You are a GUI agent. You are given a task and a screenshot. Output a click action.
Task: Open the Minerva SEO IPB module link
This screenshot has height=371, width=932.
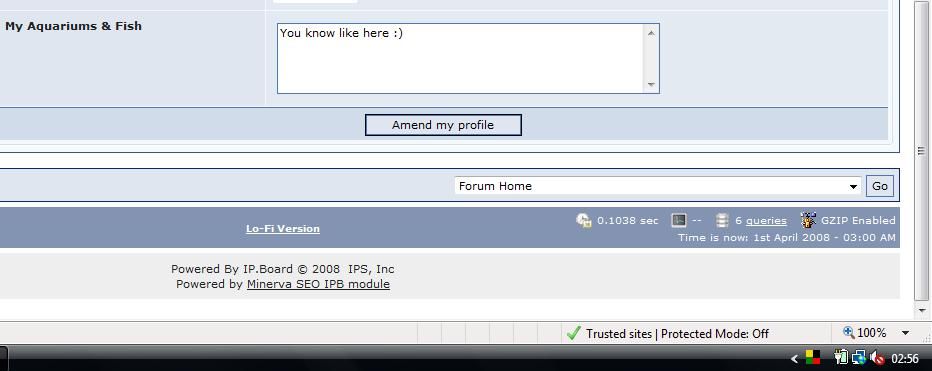318,284
